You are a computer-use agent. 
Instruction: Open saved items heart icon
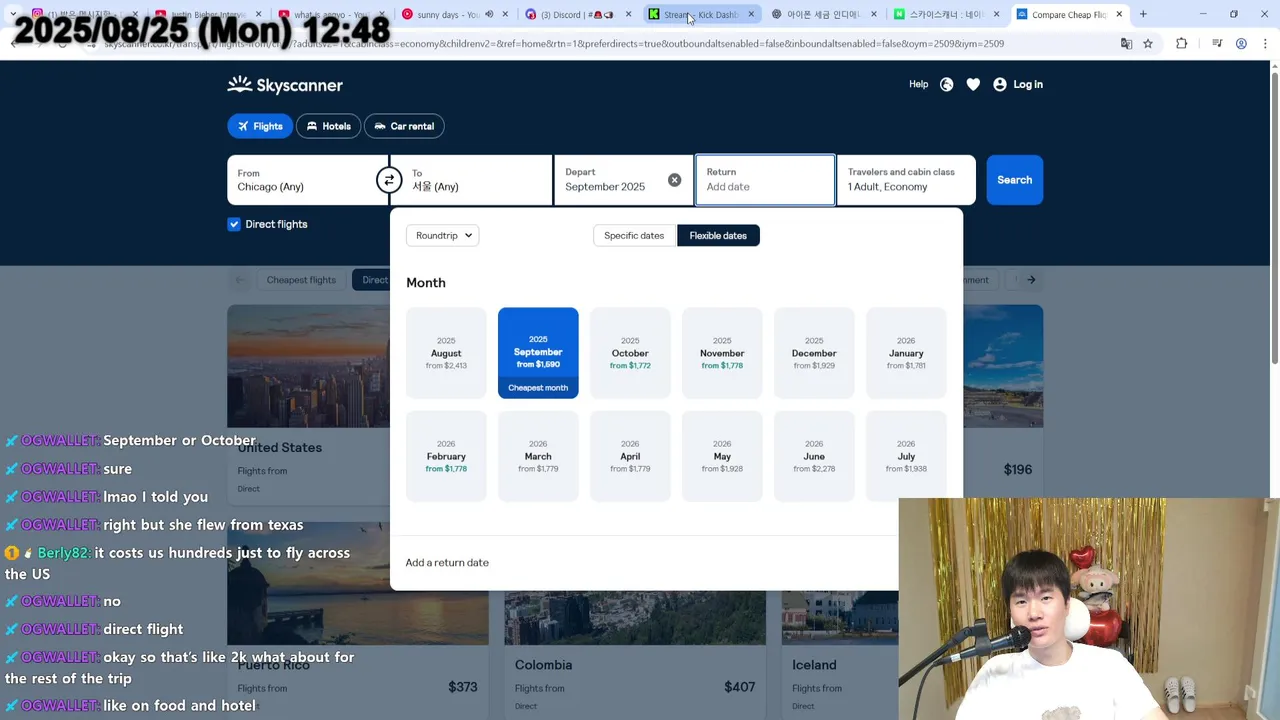click(x=973, y=85)
